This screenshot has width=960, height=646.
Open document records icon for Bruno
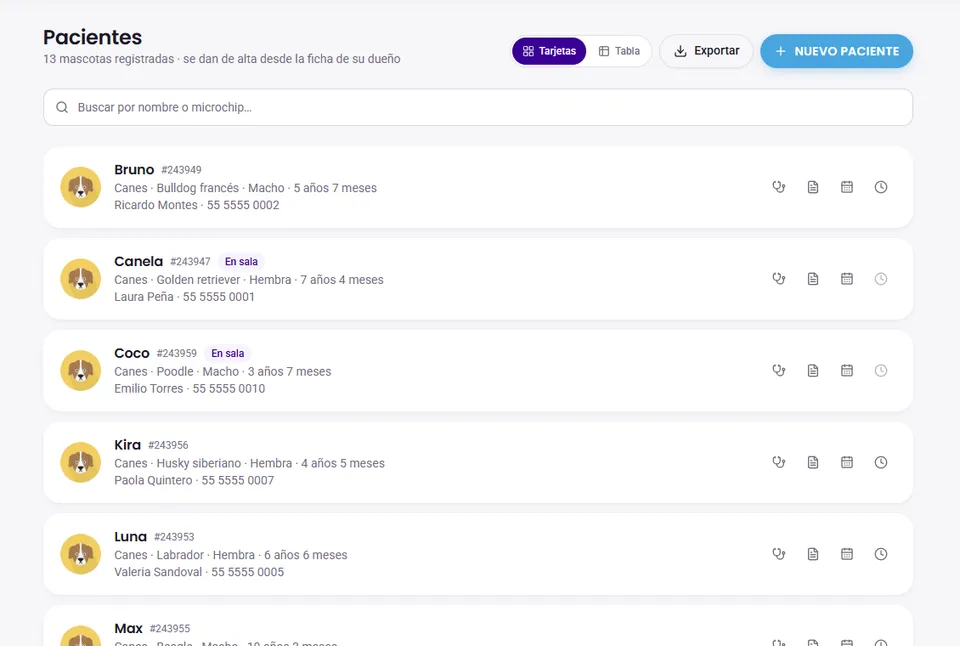point(812,187)
